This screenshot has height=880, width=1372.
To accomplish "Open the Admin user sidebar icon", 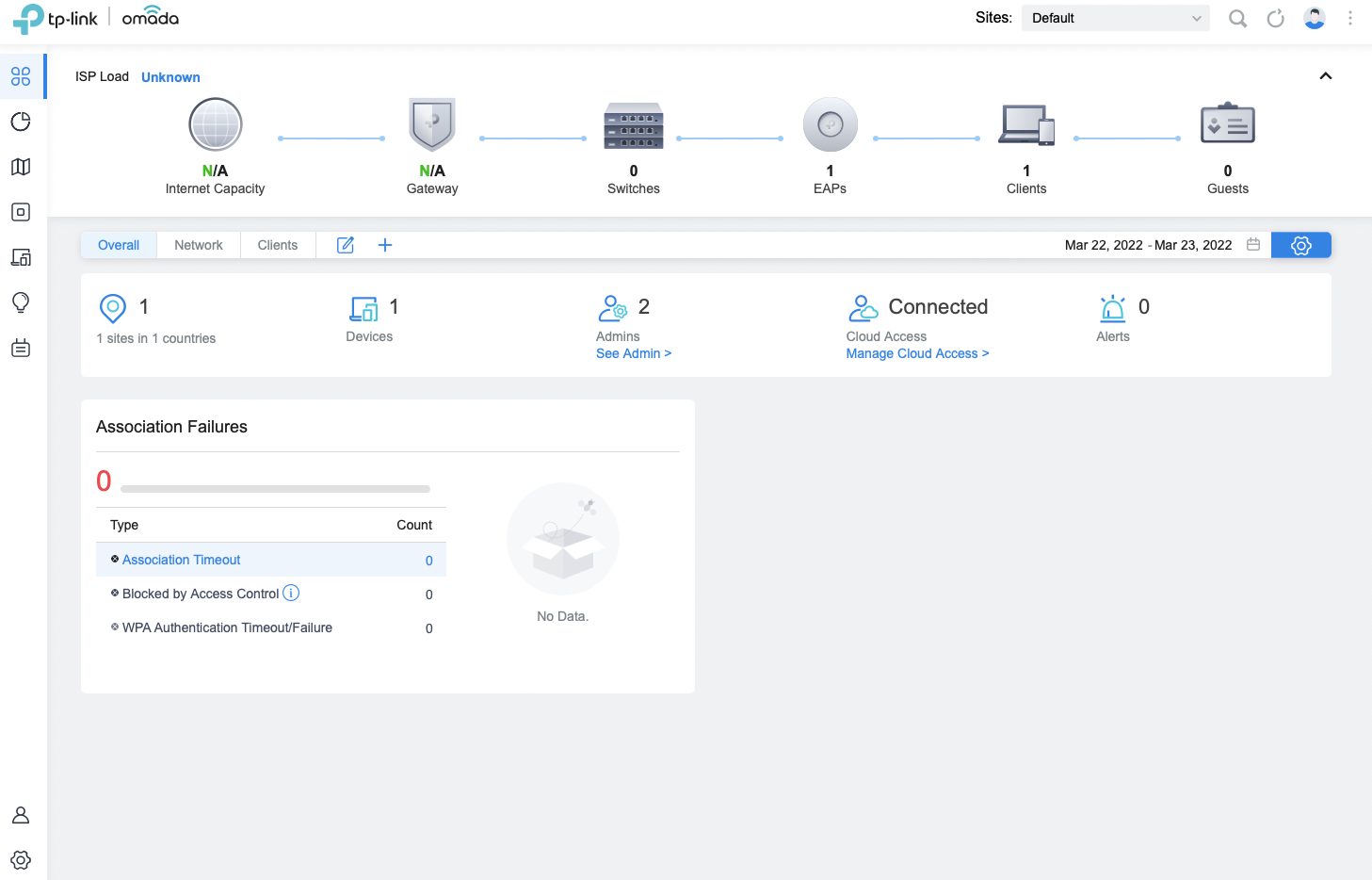I will [21, 815].
